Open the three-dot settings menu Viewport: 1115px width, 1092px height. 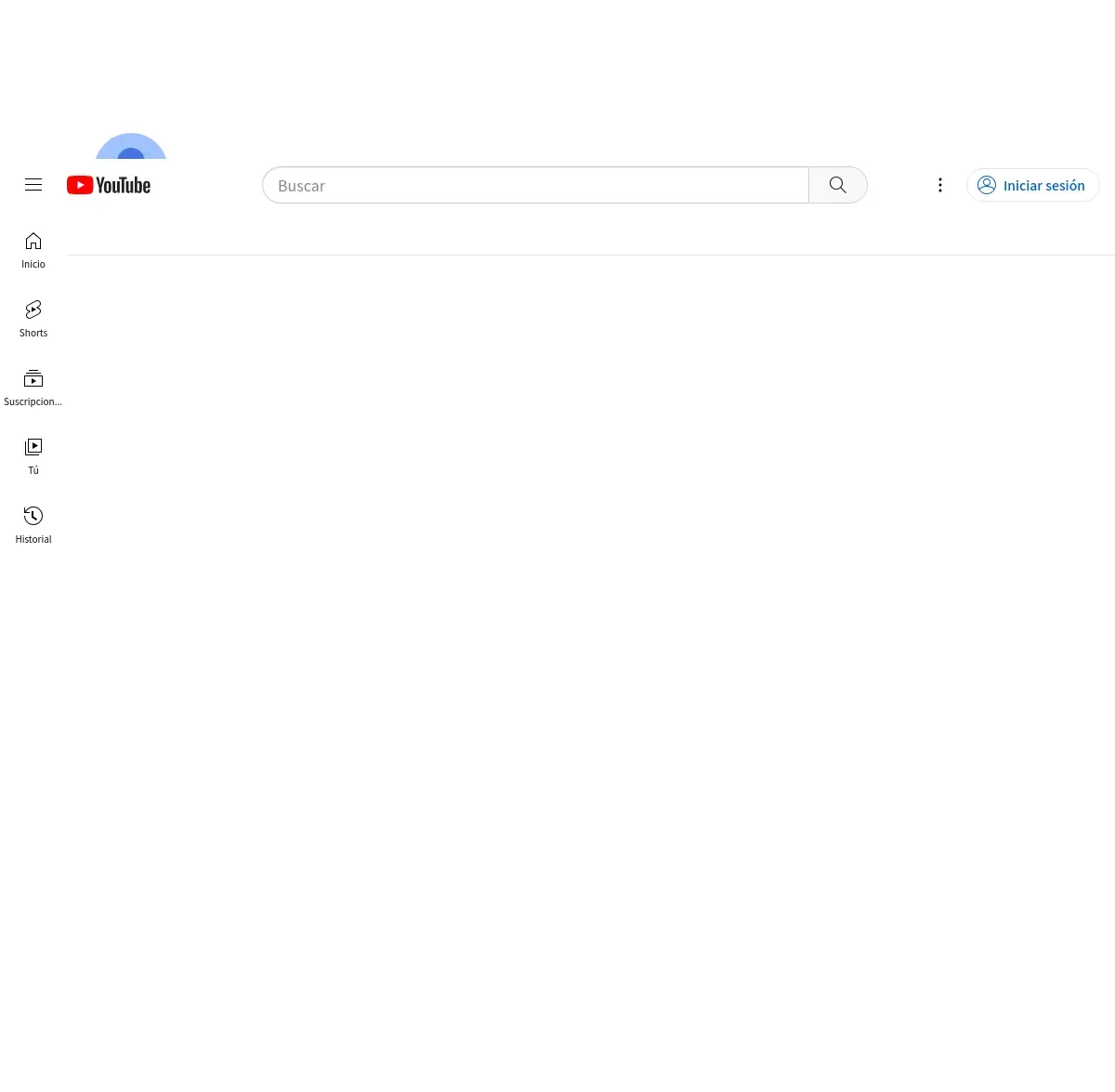click(940, 185)
